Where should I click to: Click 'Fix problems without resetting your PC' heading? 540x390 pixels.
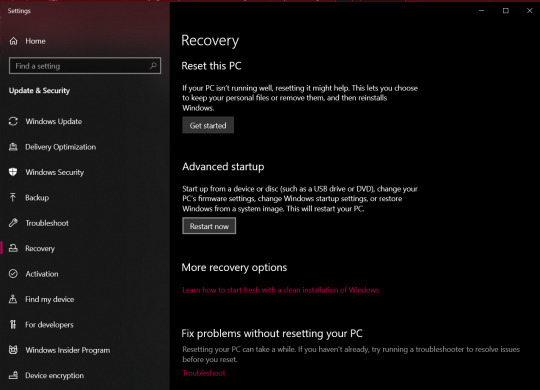pos(272,333)
